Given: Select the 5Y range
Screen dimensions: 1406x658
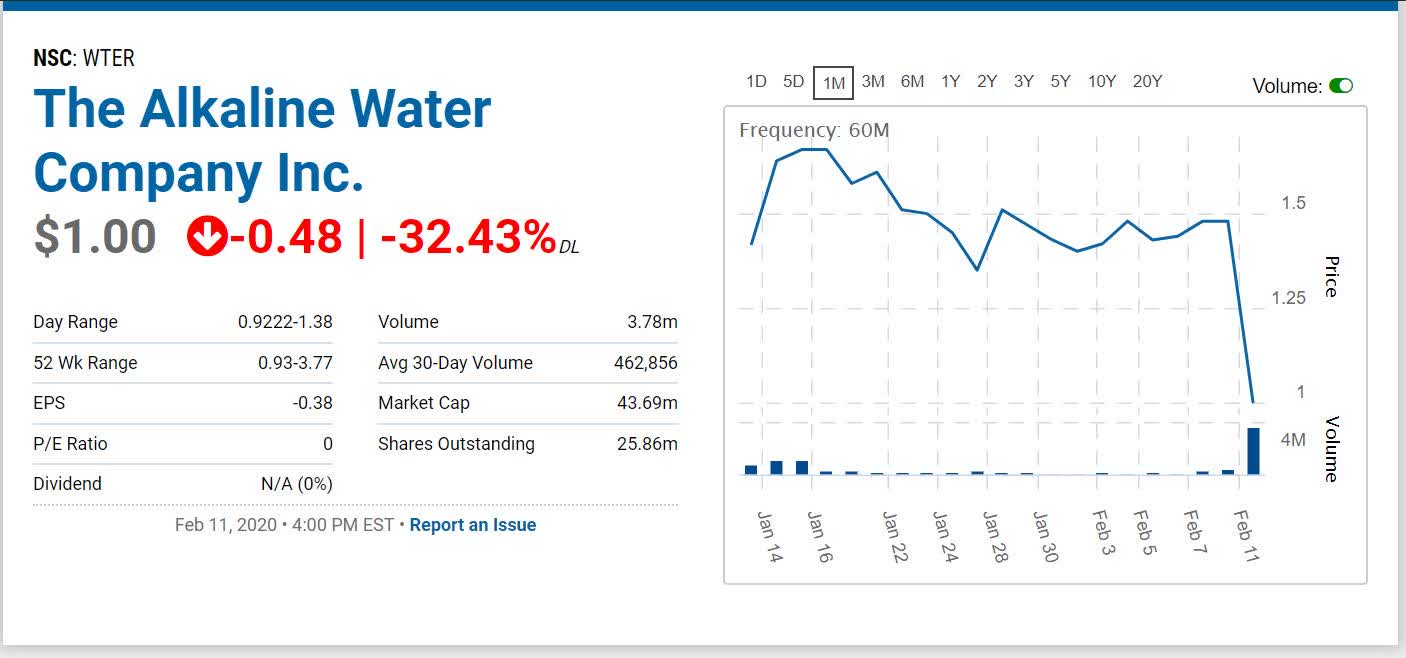Looking at the screenshot, I should 1060,81.
